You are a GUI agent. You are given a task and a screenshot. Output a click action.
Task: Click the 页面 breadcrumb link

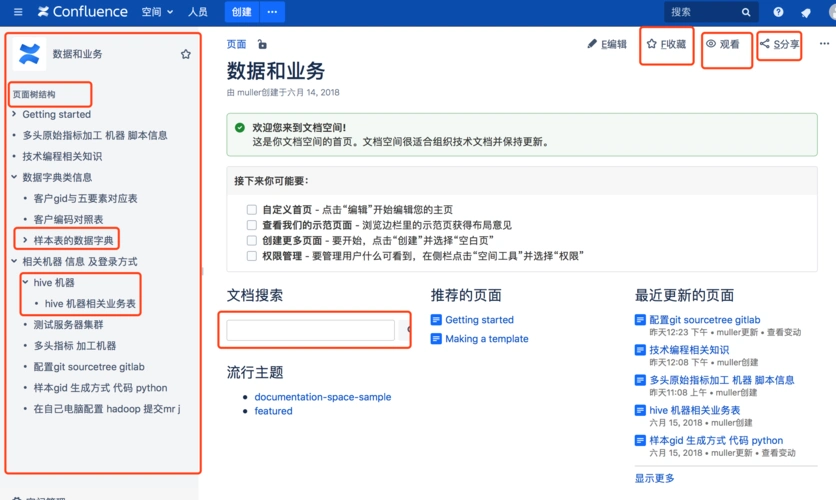(236, 44)
